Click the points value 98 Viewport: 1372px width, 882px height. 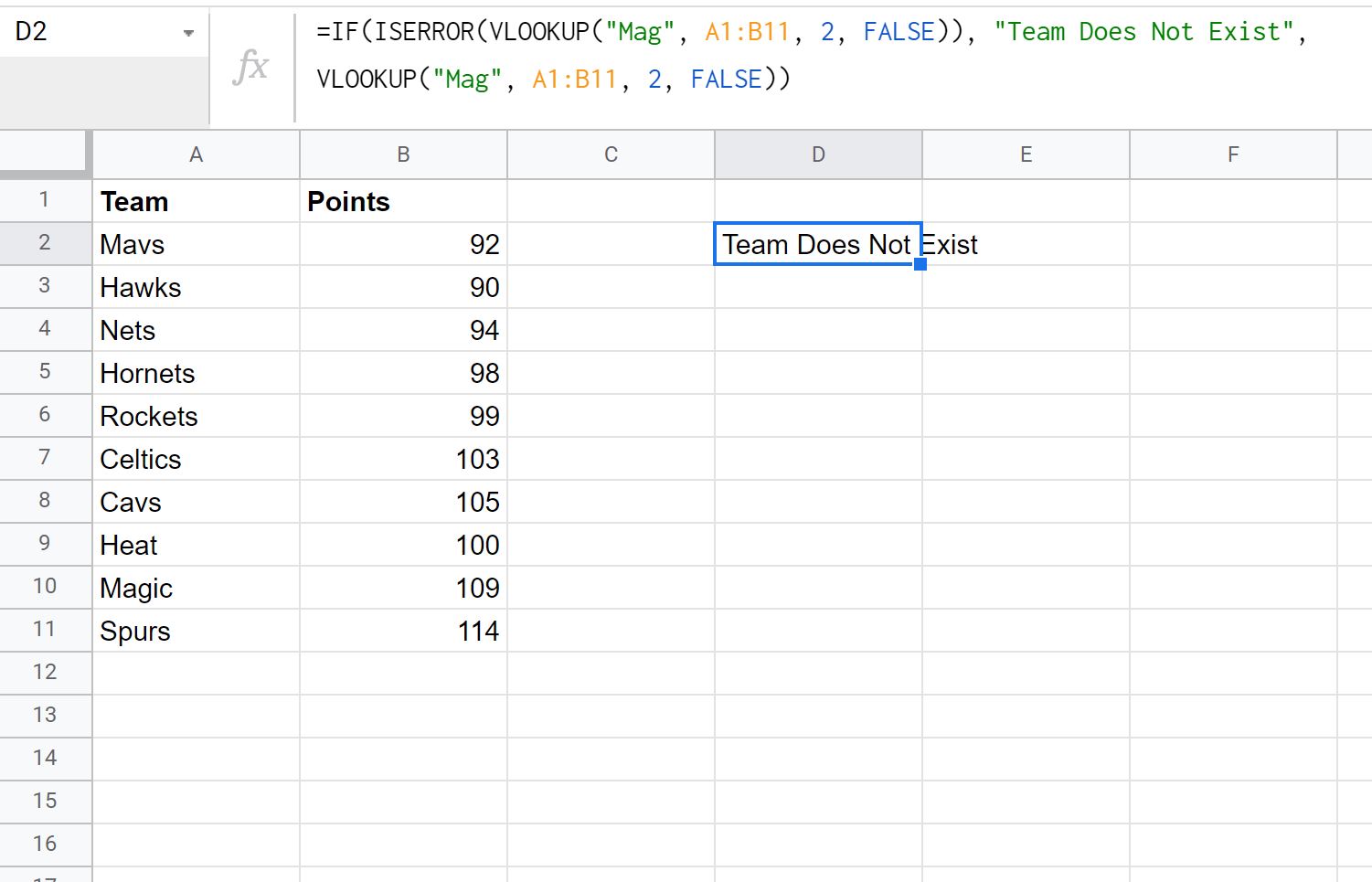(x=403, y=373)
